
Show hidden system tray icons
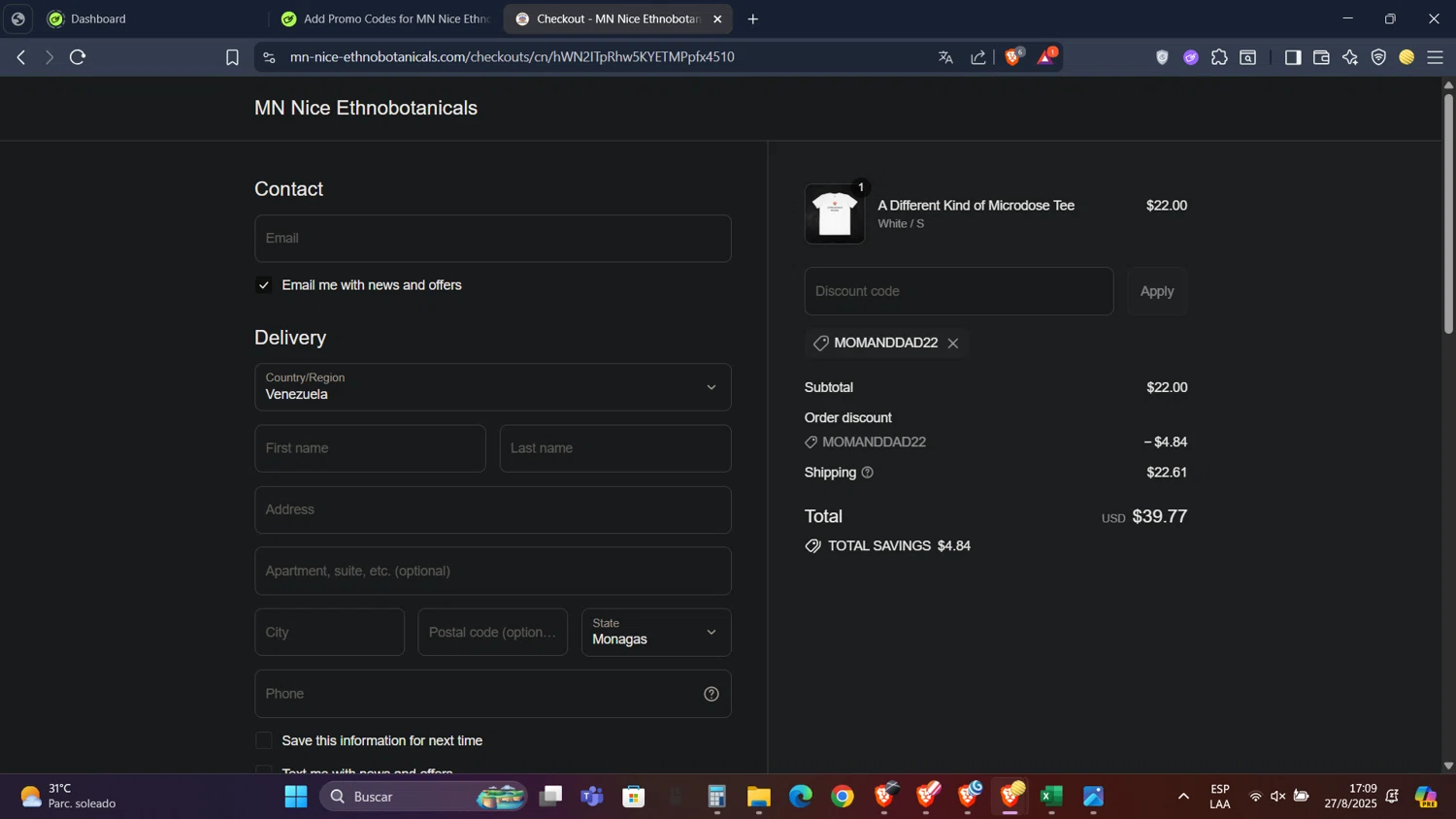[x=1183, y=797]
